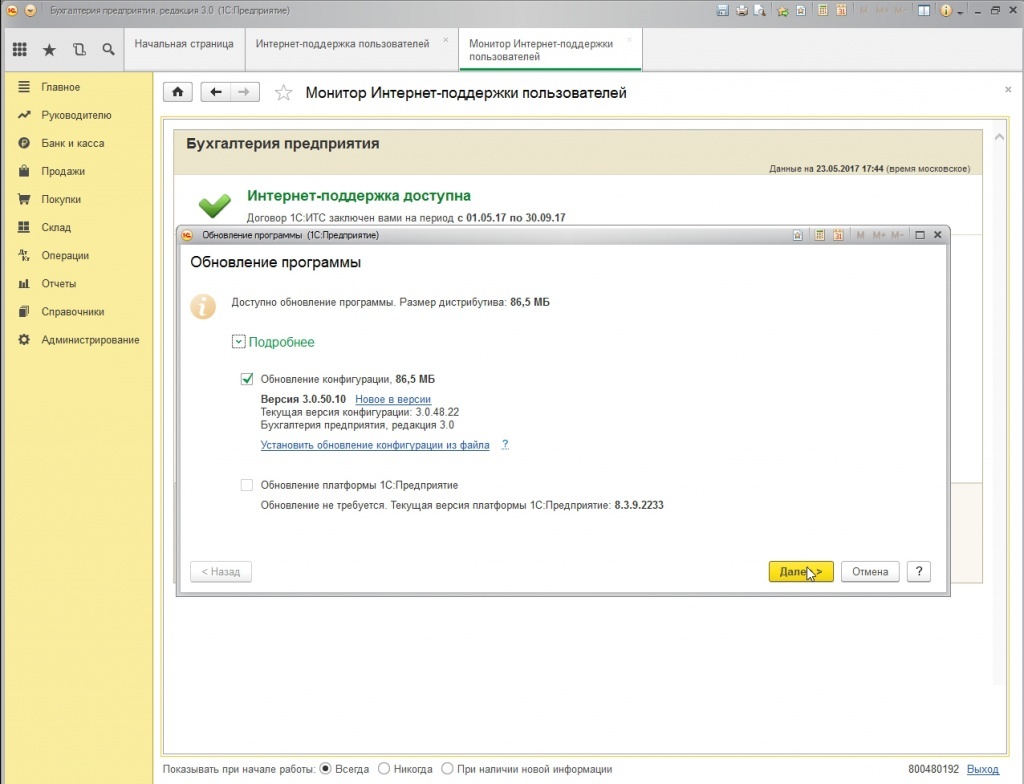Screen dimensions: 1024x784
Task: Open the History scroll icon
Action: [x=79, y=49]
